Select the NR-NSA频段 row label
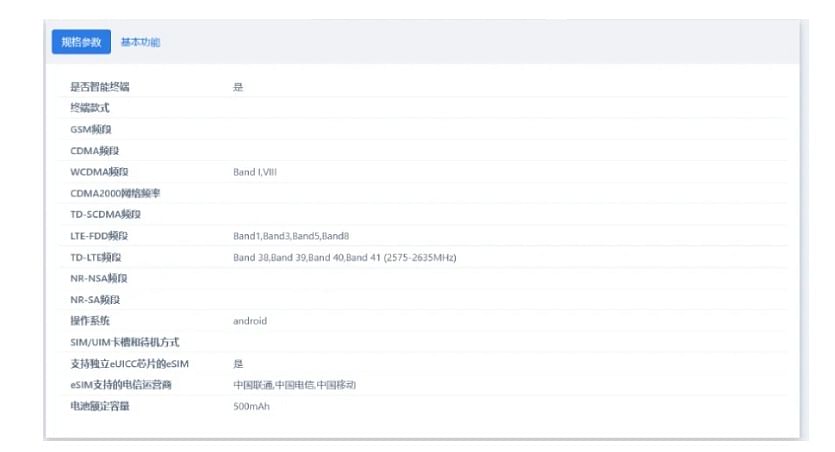Viewport: 835px width, 452px height. click(x=99, y=278)
